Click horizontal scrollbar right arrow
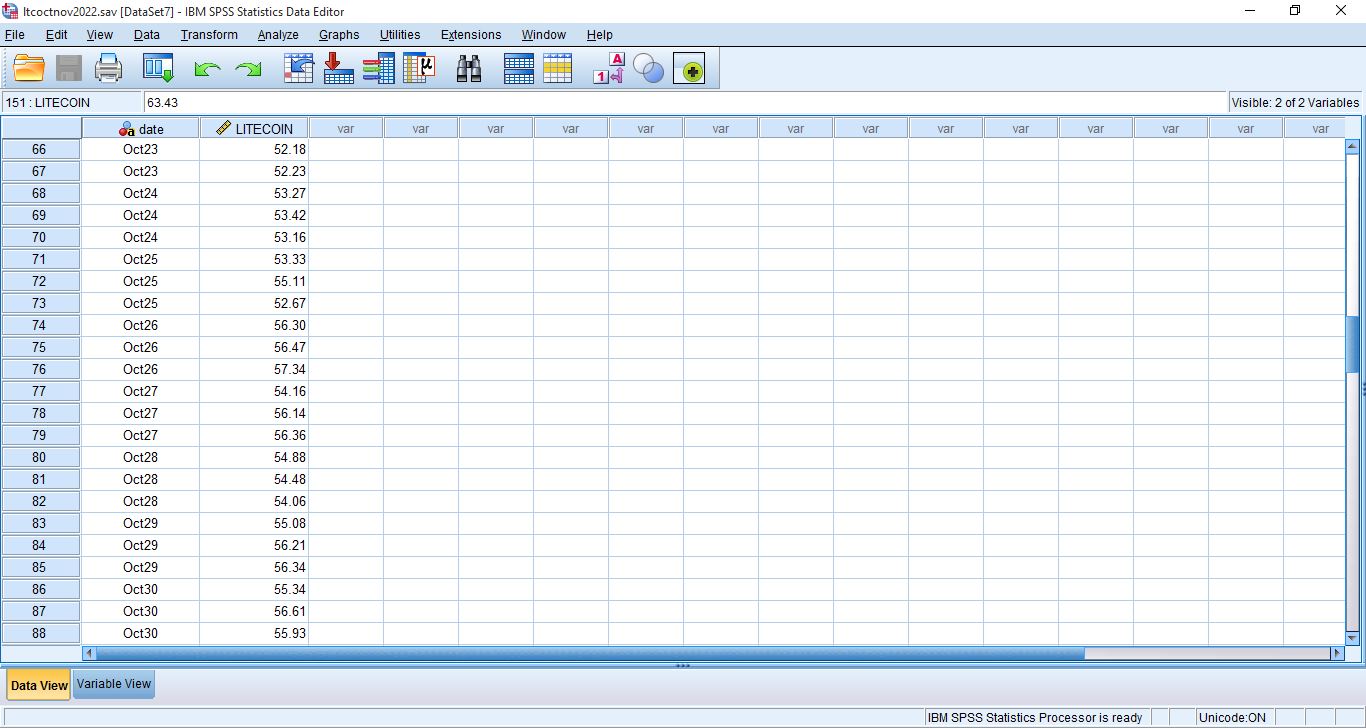This screenshot has width=1366, height=728. click(1337, 653)
